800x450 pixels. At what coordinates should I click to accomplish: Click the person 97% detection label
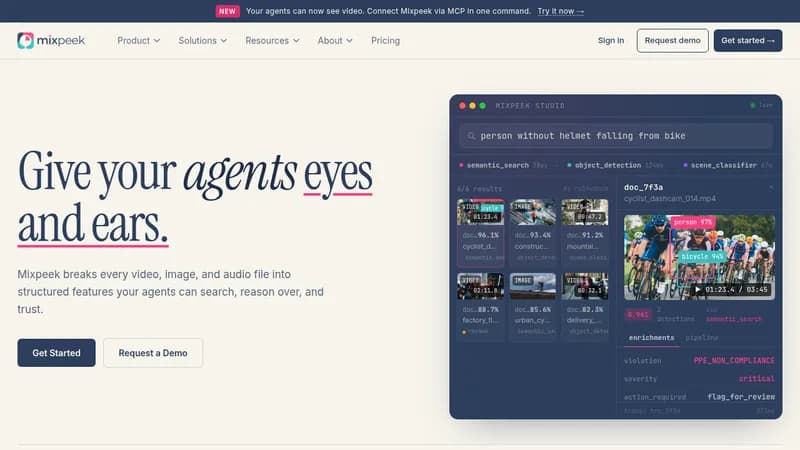click(693, 222)
